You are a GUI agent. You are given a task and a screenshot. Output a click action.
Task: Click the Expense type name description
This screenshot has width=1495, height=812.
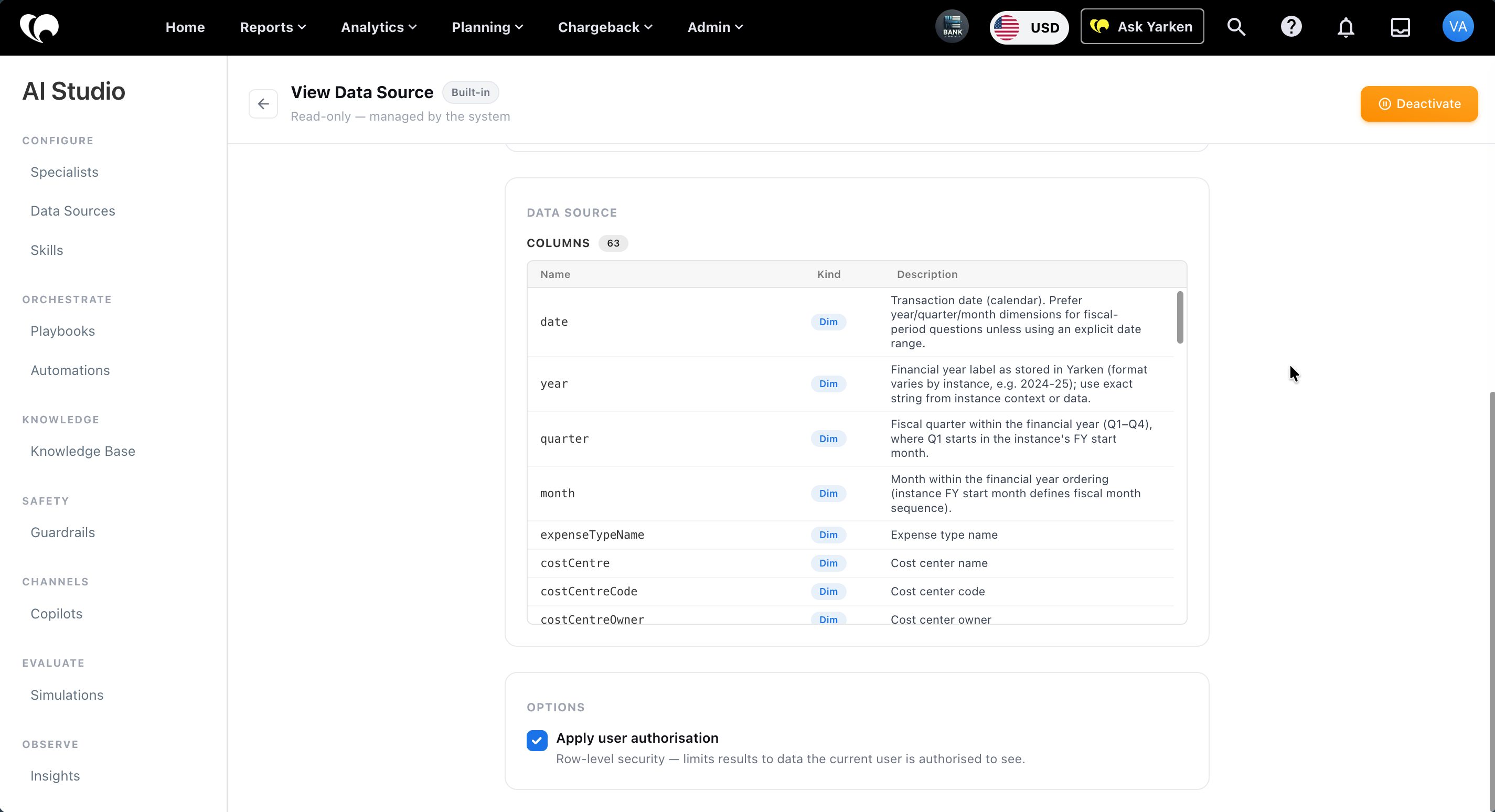(944, 535)
